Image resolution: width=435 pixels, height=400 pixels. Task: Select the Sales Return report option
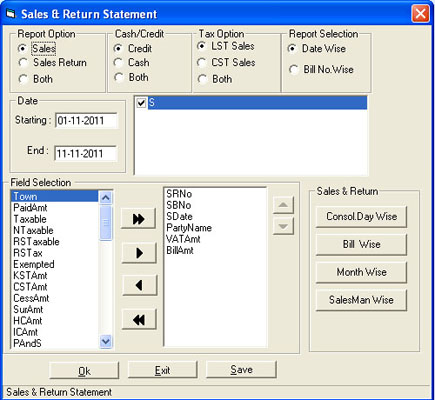[x=23, y=63]
